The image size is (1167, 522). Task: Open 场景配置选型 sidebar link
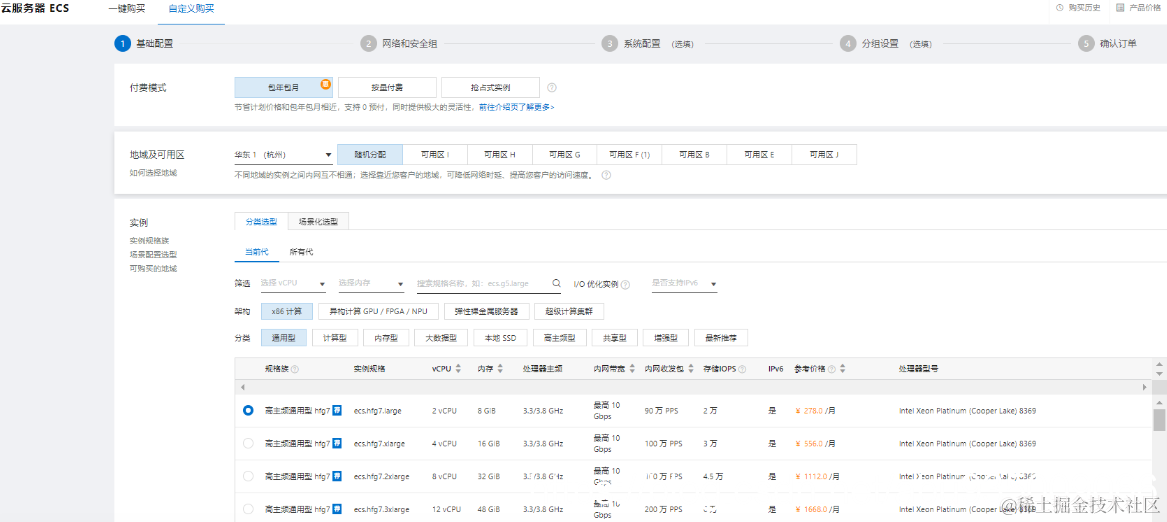click(x=153, y=255)
